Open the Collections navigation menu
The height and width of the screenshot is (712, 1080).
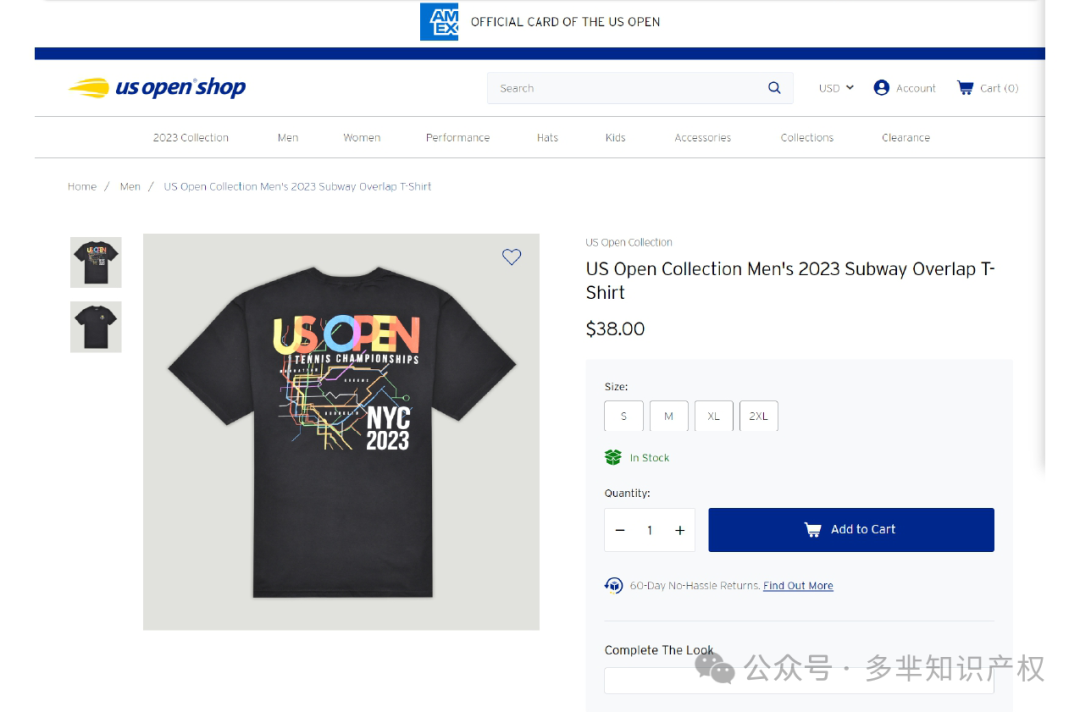click(x=807, y=138)
